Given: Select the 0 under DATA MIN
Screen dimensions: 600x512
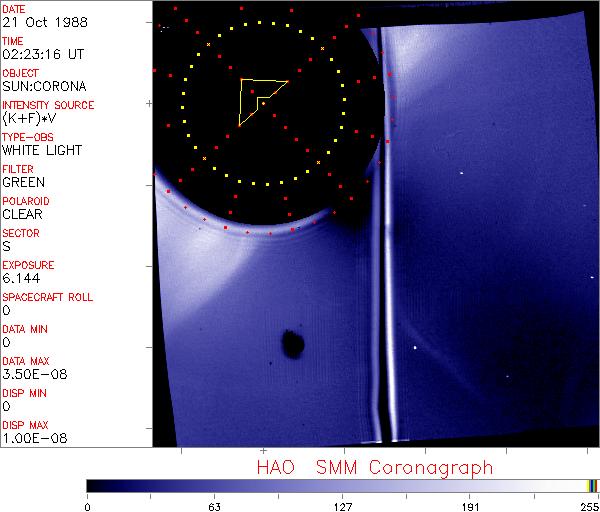Looking at the screenshot, I should [x=6, y=342].
